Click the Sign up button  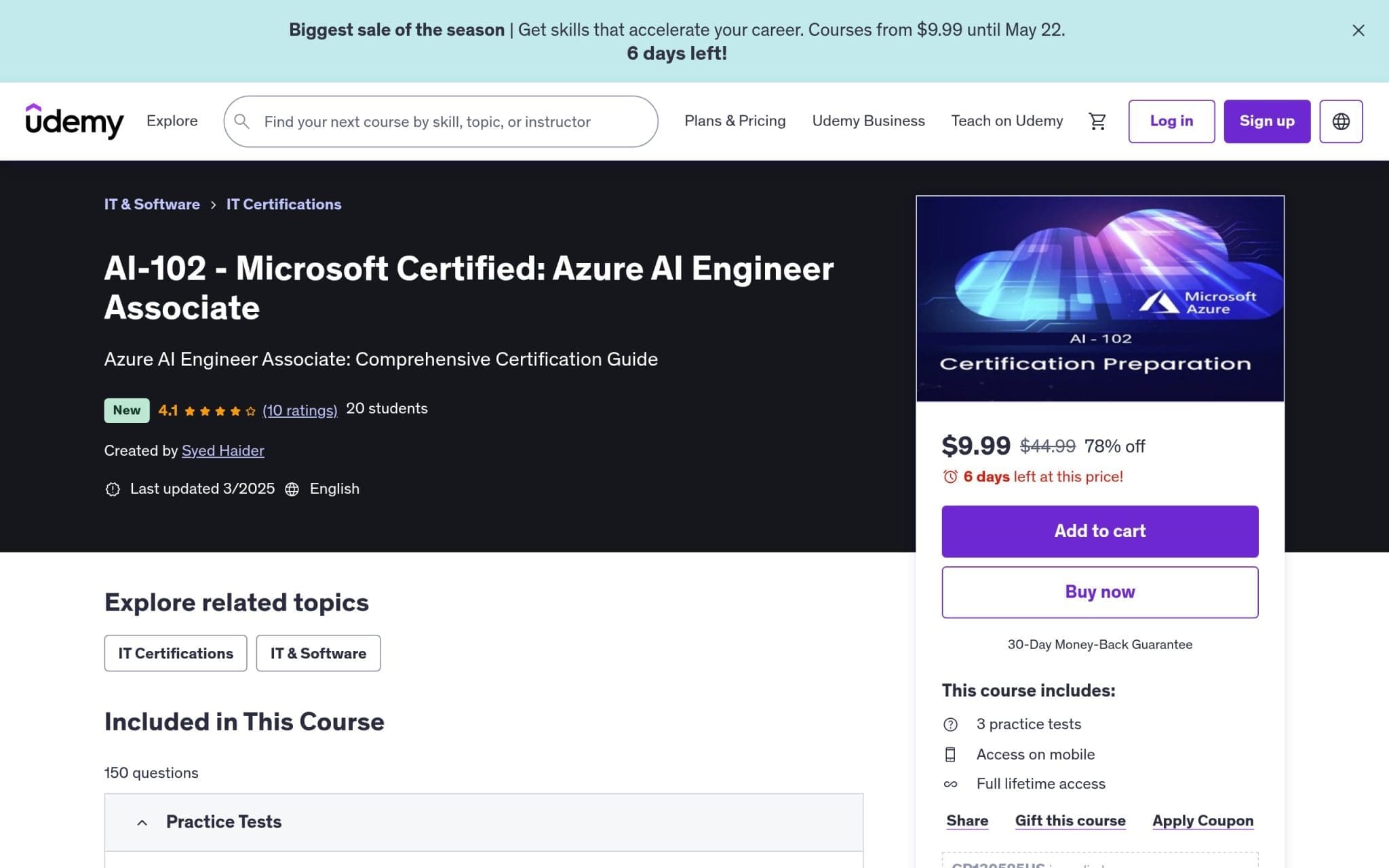(x=1267, y=121)
